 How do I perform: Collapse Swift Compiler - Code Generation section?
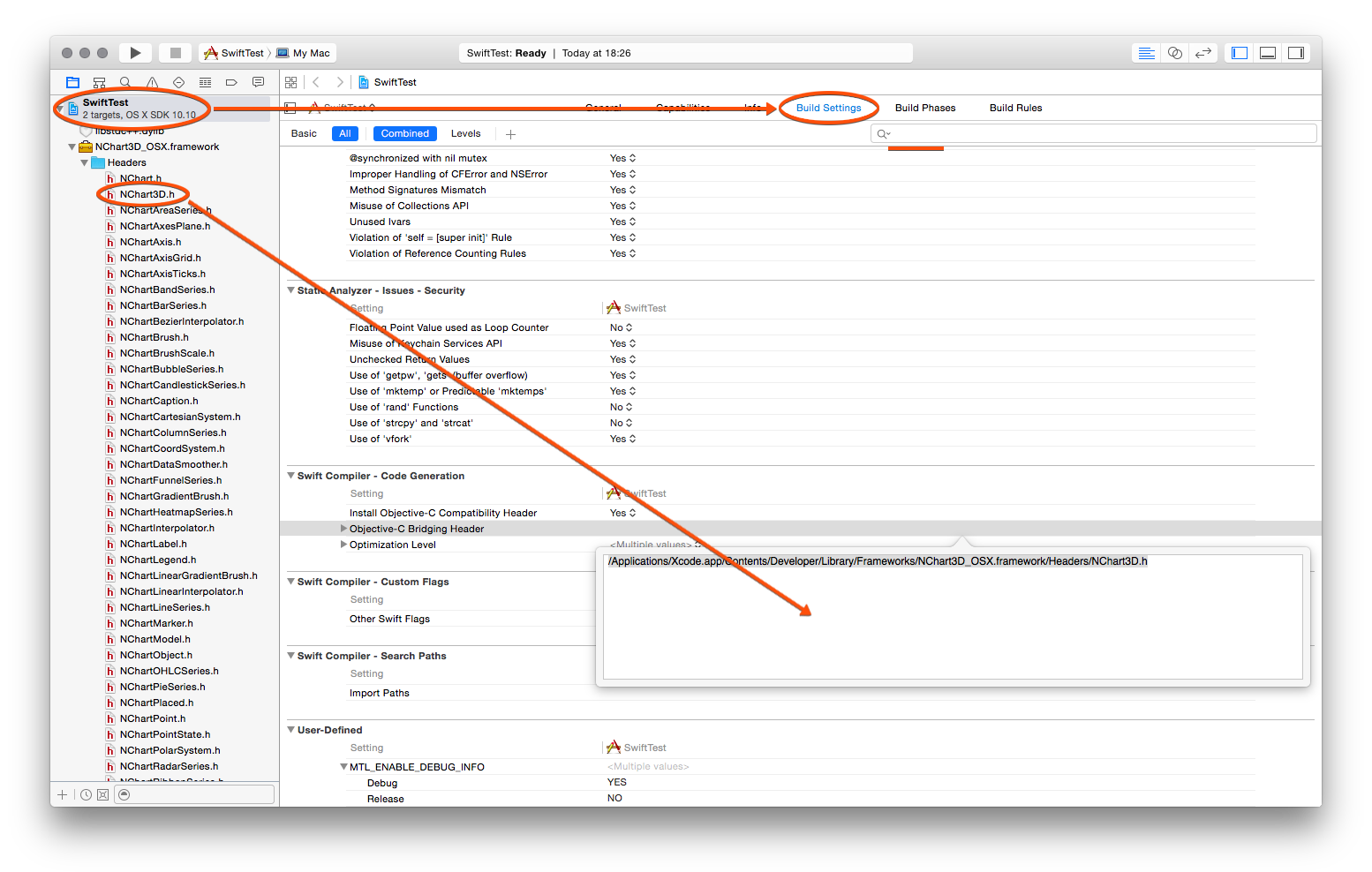(x=290, y=476)
